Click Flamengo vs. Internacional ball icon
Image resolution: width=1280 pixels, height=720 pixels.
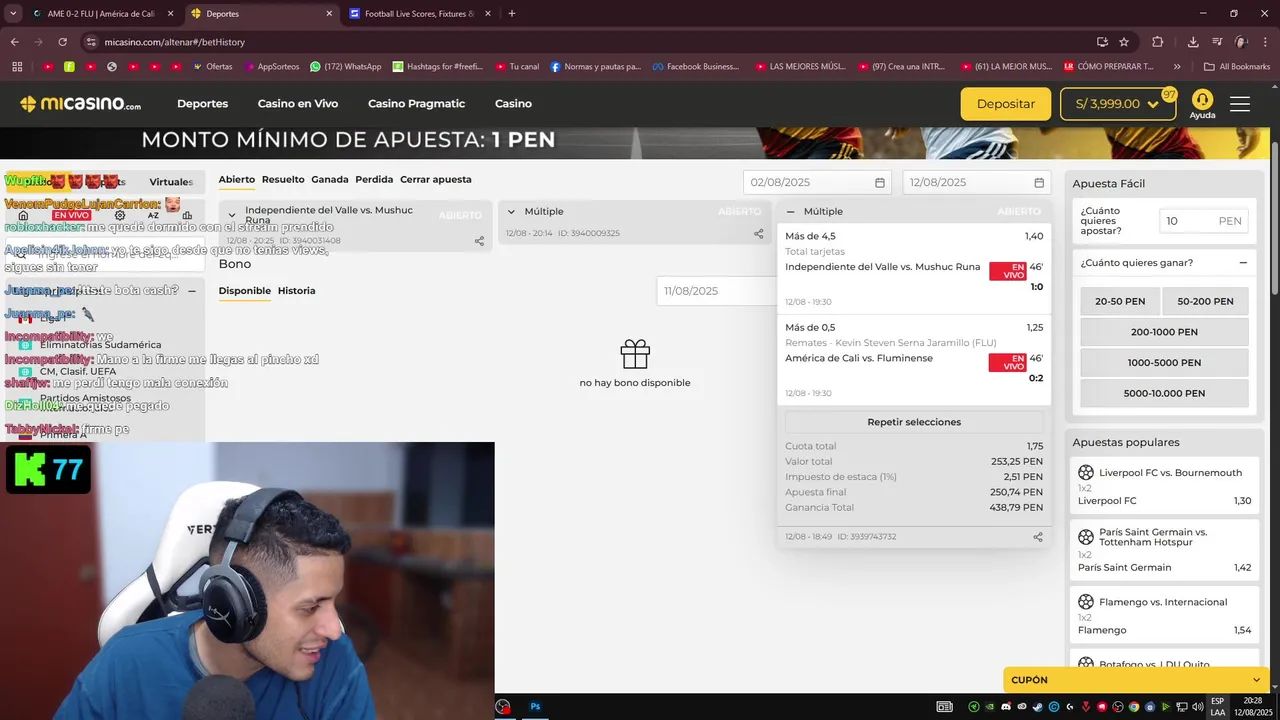click(x=1086, y=602)
